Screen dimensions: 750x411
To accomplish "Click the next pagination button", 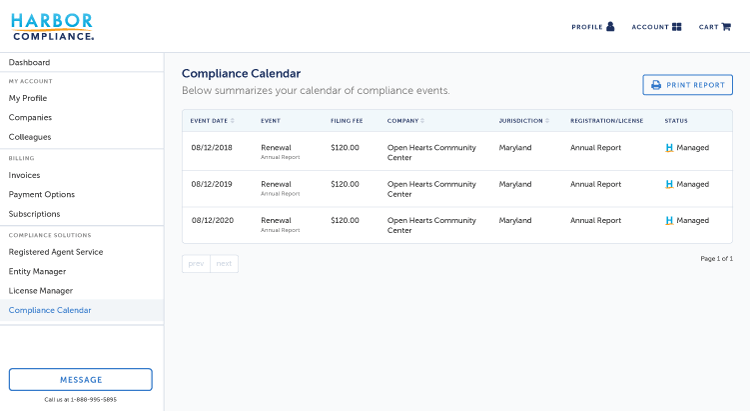I will pyautogui.click(x=224, y=264).
